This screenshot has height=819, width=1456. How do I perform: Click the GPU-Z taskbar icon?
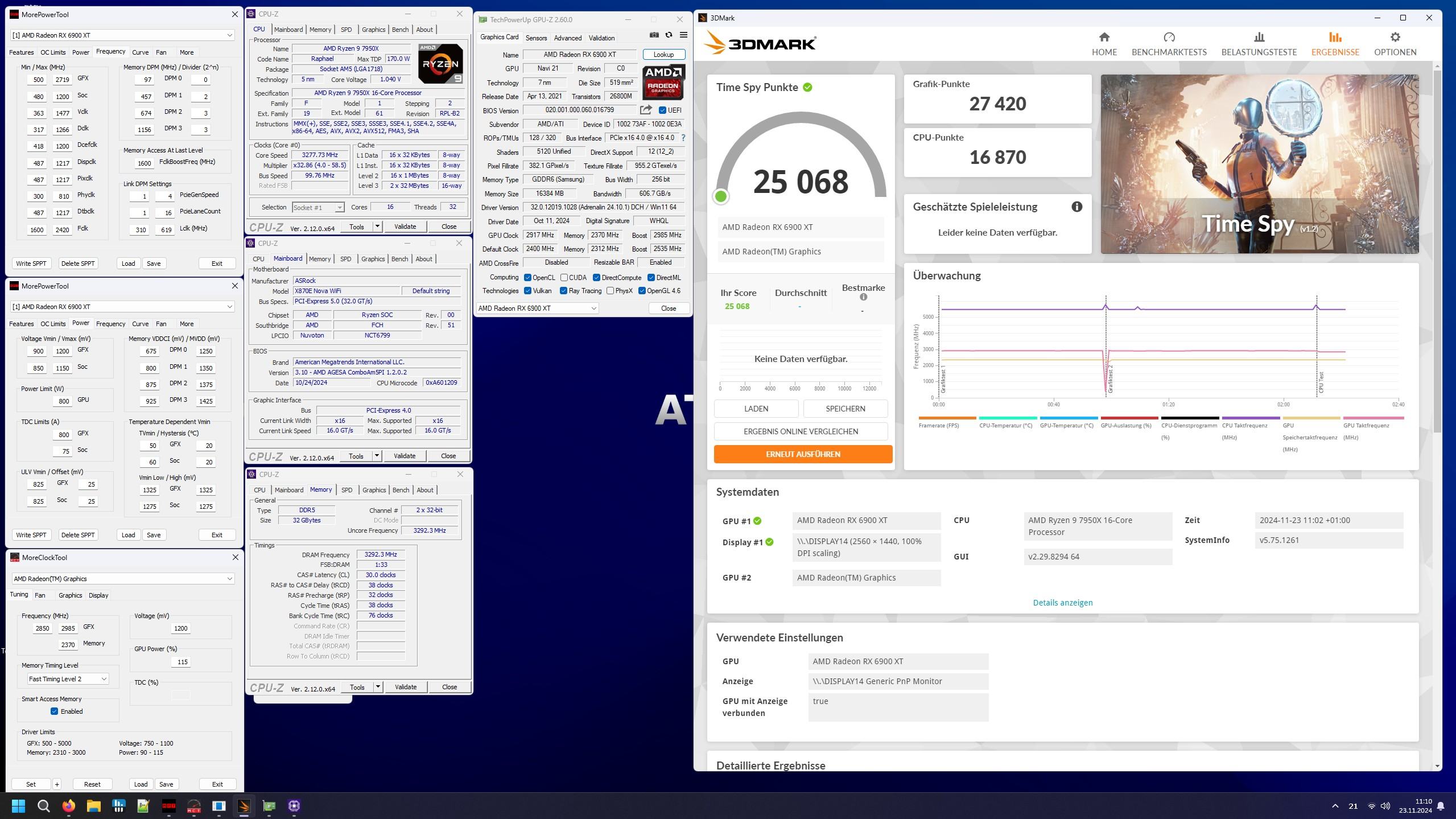click(269, 805)
